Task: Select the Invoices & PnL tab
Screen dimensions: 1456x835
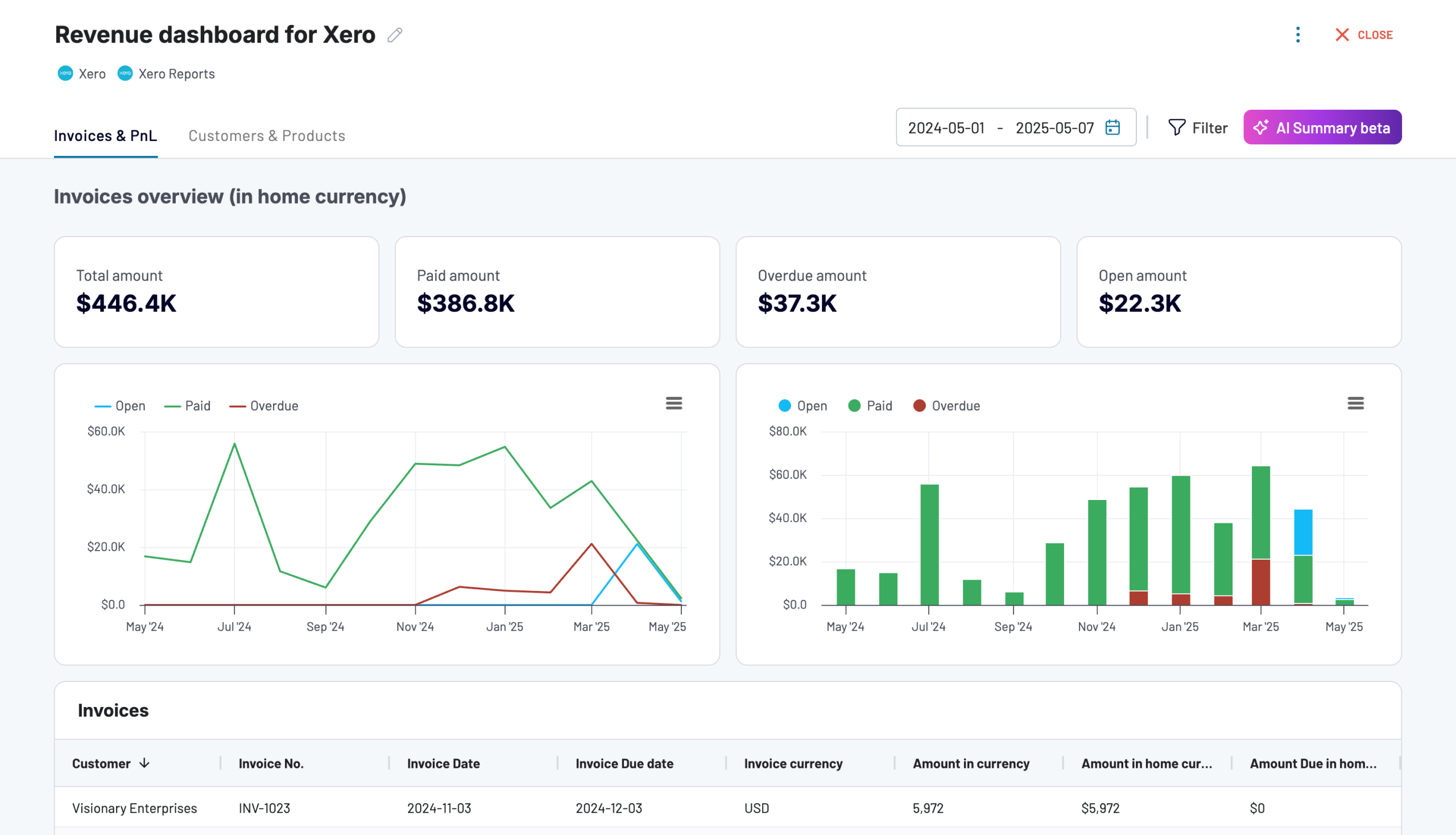Action: coord(106,135)
